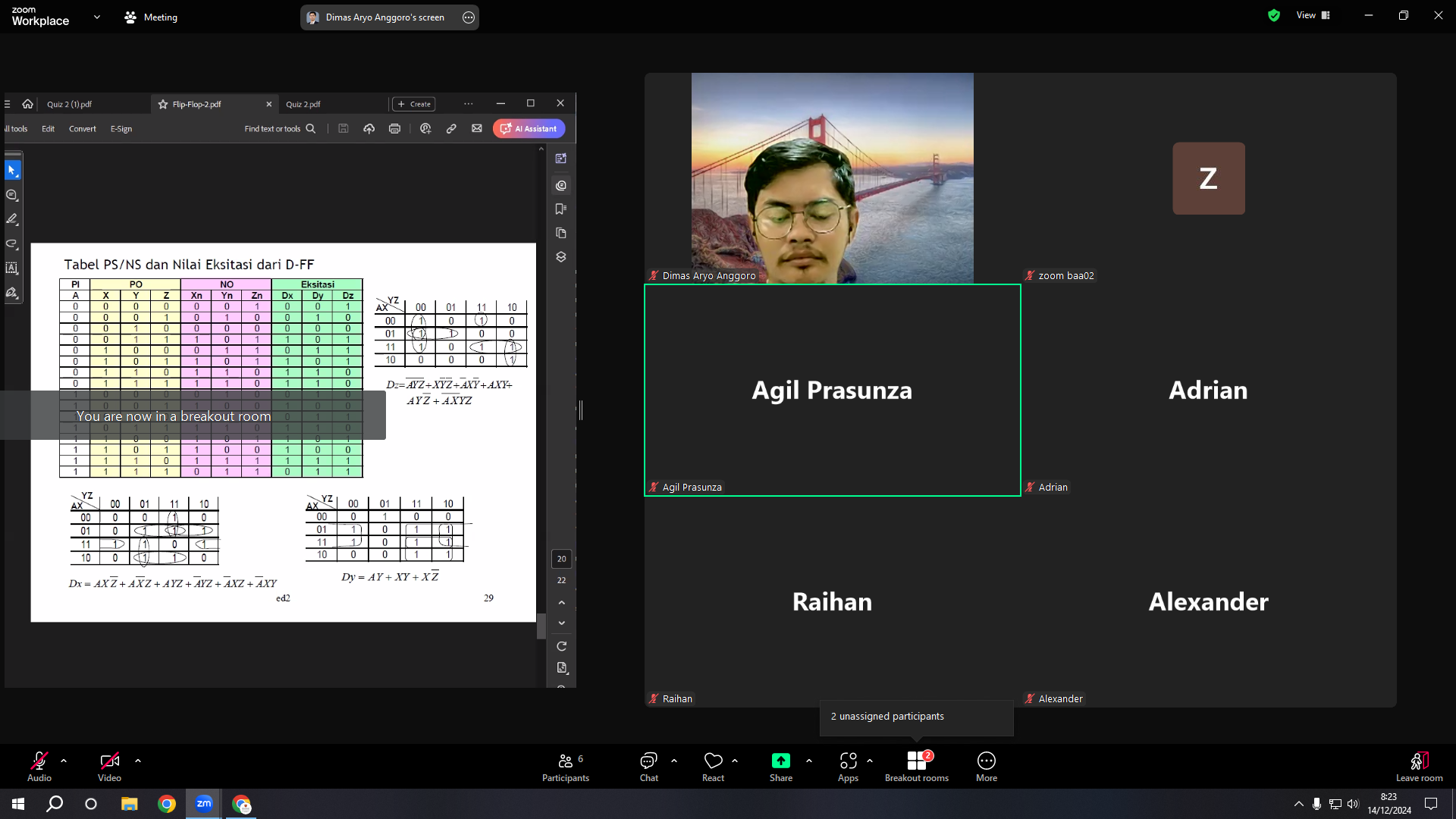Screen dimensions: 1456x819
Task: Open the Windows Start menu
Action: coord(18,804)
